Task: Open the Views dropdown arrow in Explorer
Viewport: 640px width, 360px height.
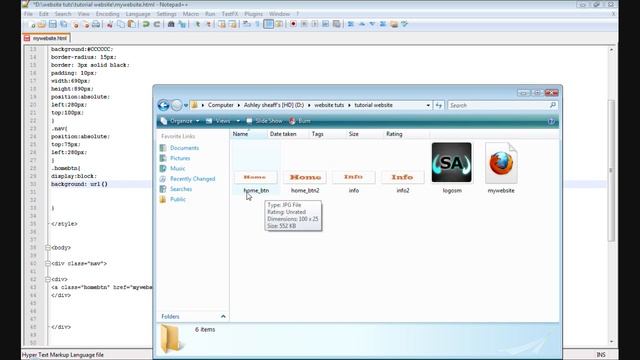Action: (238, 121)
